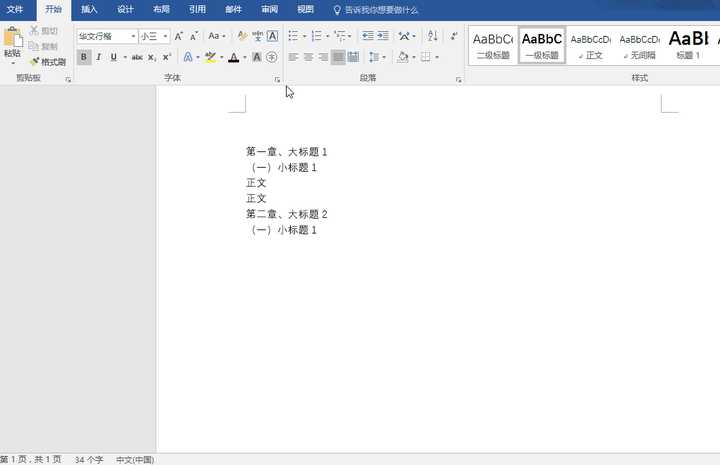The height and width of the screenshot is (465, 720).
Task: Click the Copy (复制) icon
Action: click(x=34, y=46)
